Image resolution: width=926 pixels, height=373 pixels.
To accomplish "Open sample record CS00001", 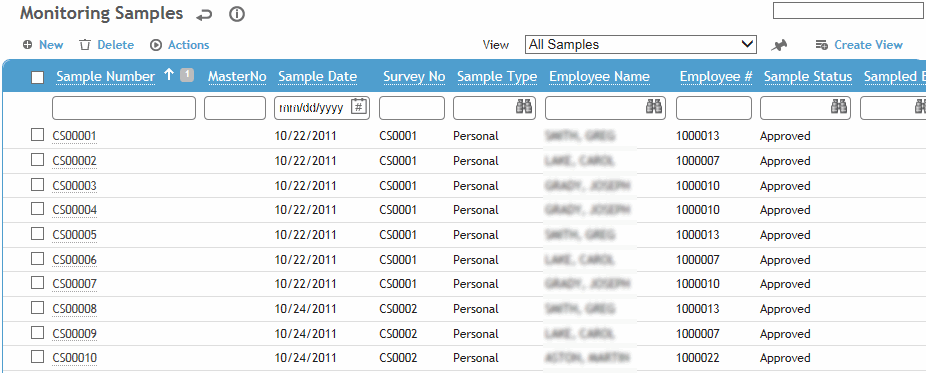I will pos(74,136).
